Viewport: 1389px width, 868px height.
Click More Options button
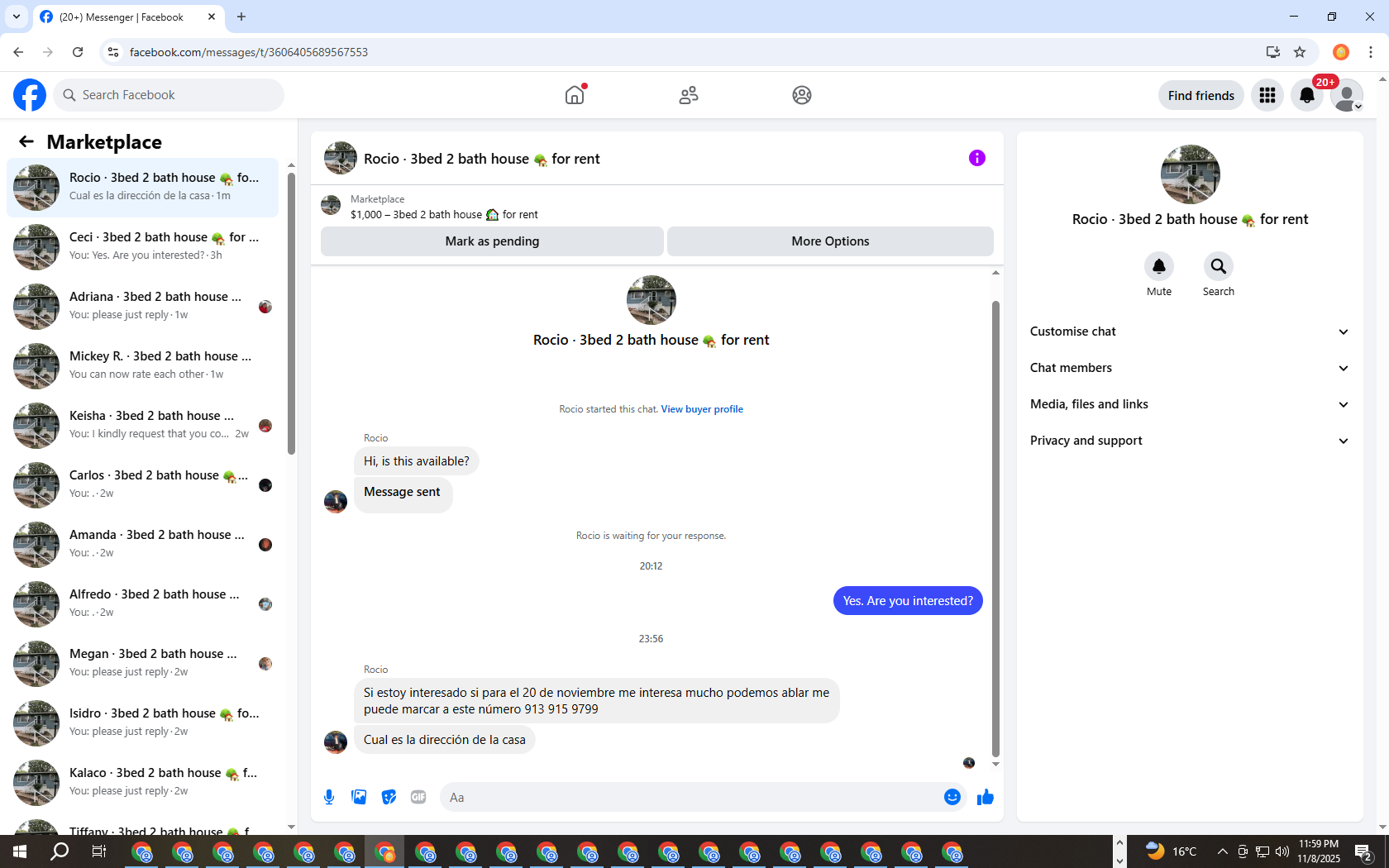[x=830, y=241]
